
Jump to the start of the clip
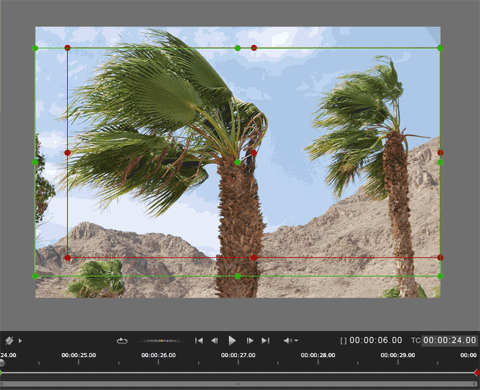tap(199, 340)
